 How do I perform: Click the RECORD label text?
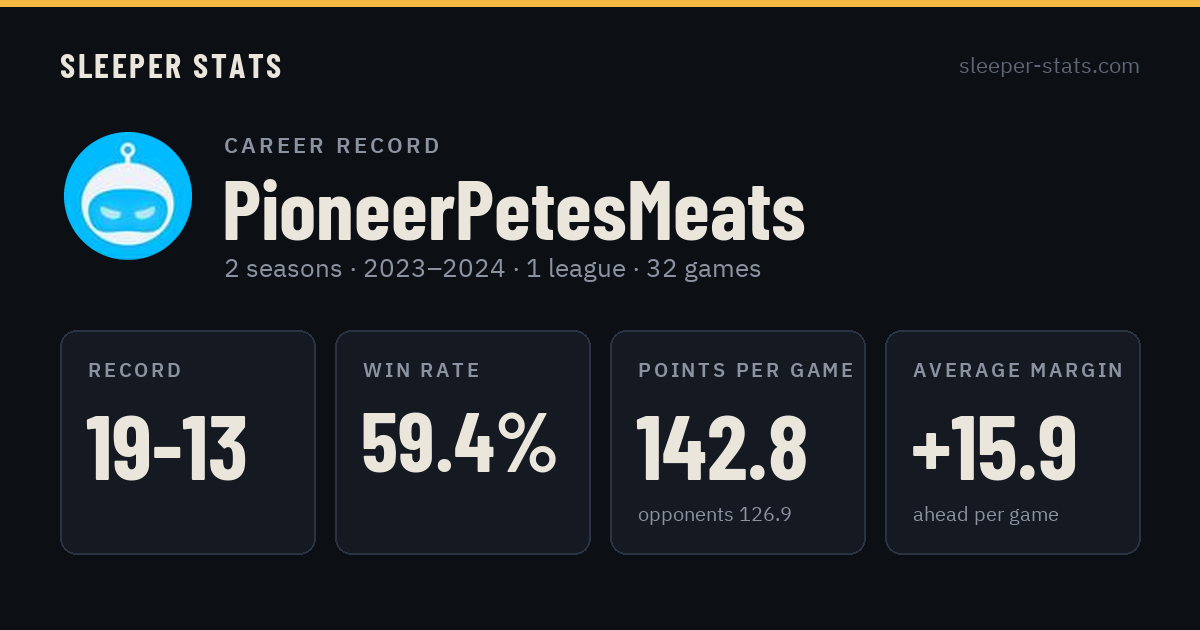[x=135, y=371]
